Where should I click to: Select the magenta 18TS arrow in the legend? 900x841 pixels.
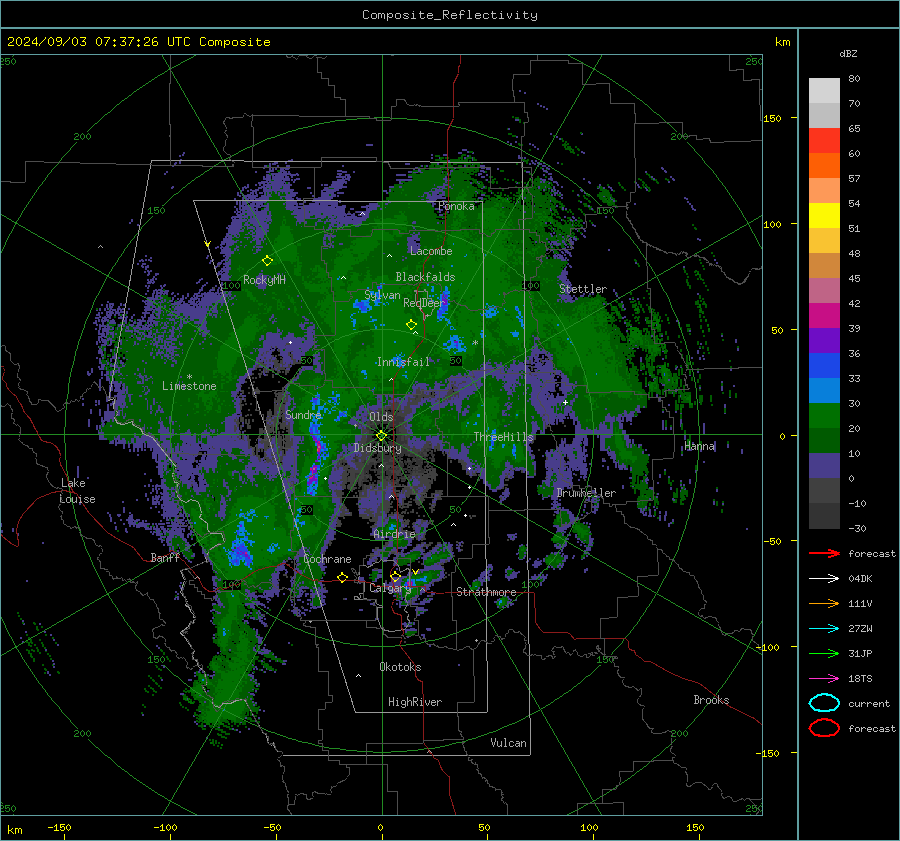tap(824, 679)
